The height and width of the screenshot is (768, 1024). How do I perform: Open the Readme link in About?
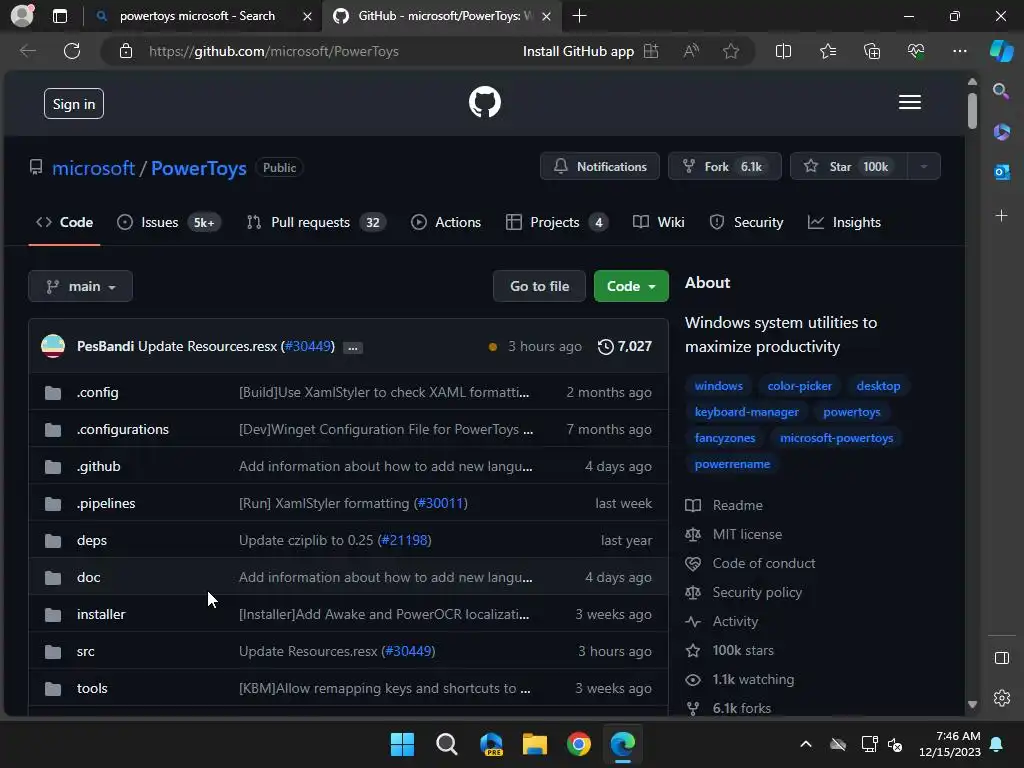(x=737, y=505)
